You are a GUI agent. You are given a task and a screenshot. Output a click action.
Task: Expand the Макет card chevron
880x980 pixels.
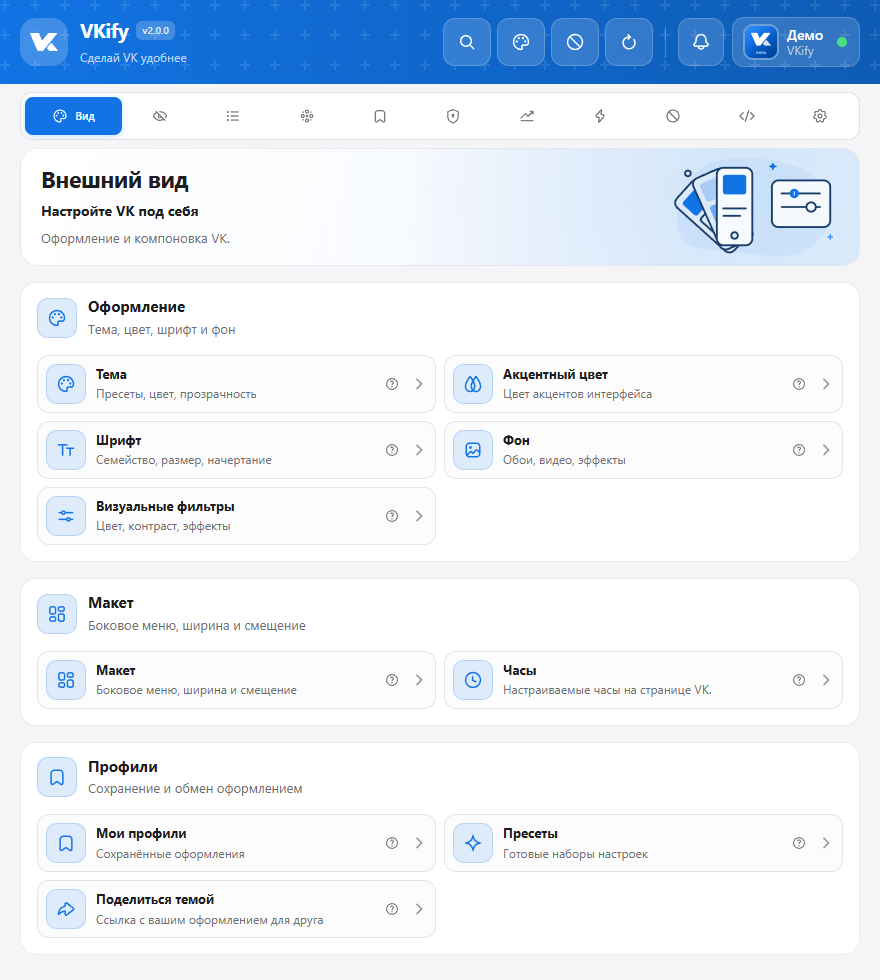click(419, 680)
